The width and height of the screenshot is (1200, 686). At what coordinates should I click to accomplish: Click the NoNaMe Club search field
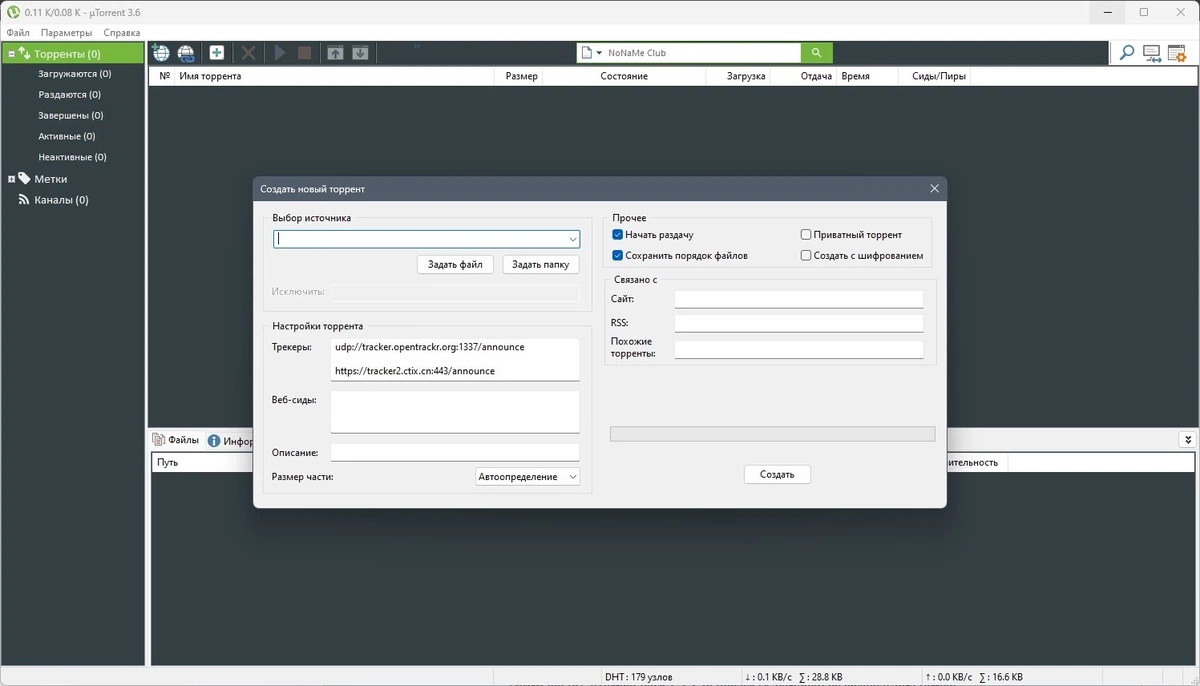[x=702, y=53]
